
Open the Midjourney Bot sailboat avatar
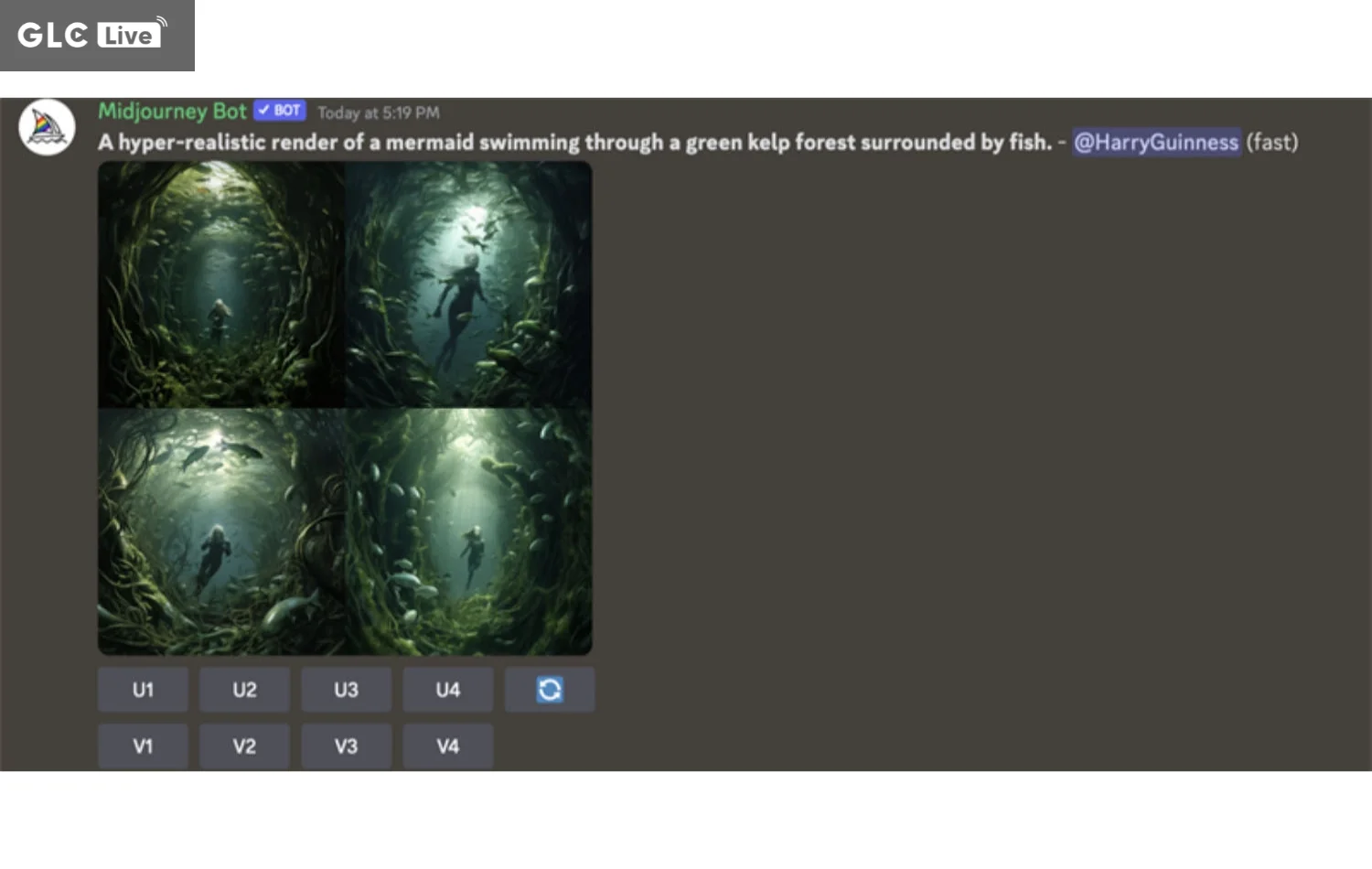point(47,127)
